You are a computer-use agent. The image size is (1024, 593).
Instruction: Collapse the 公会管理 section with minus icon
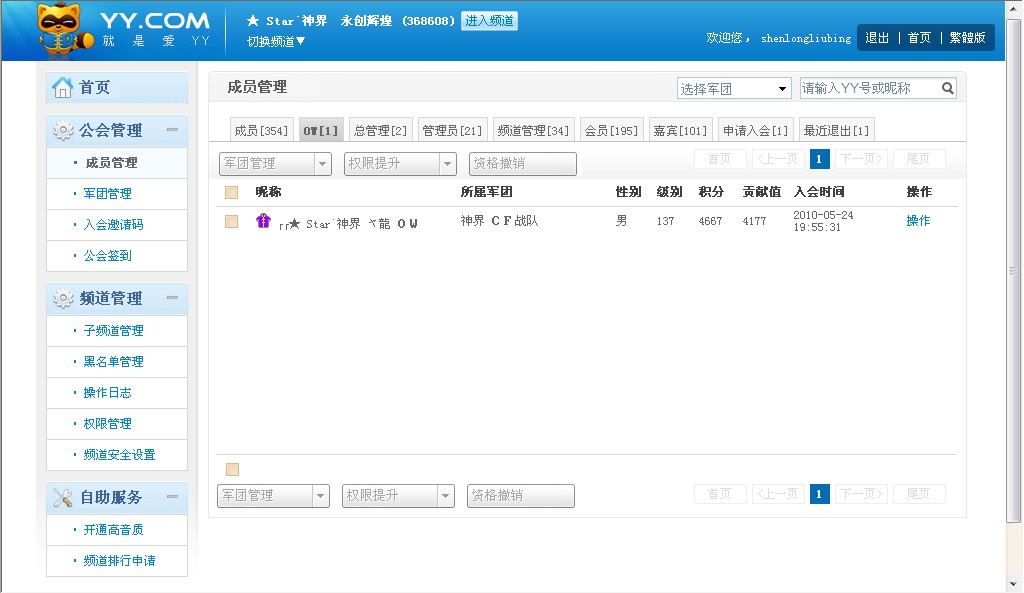[172, 130]
